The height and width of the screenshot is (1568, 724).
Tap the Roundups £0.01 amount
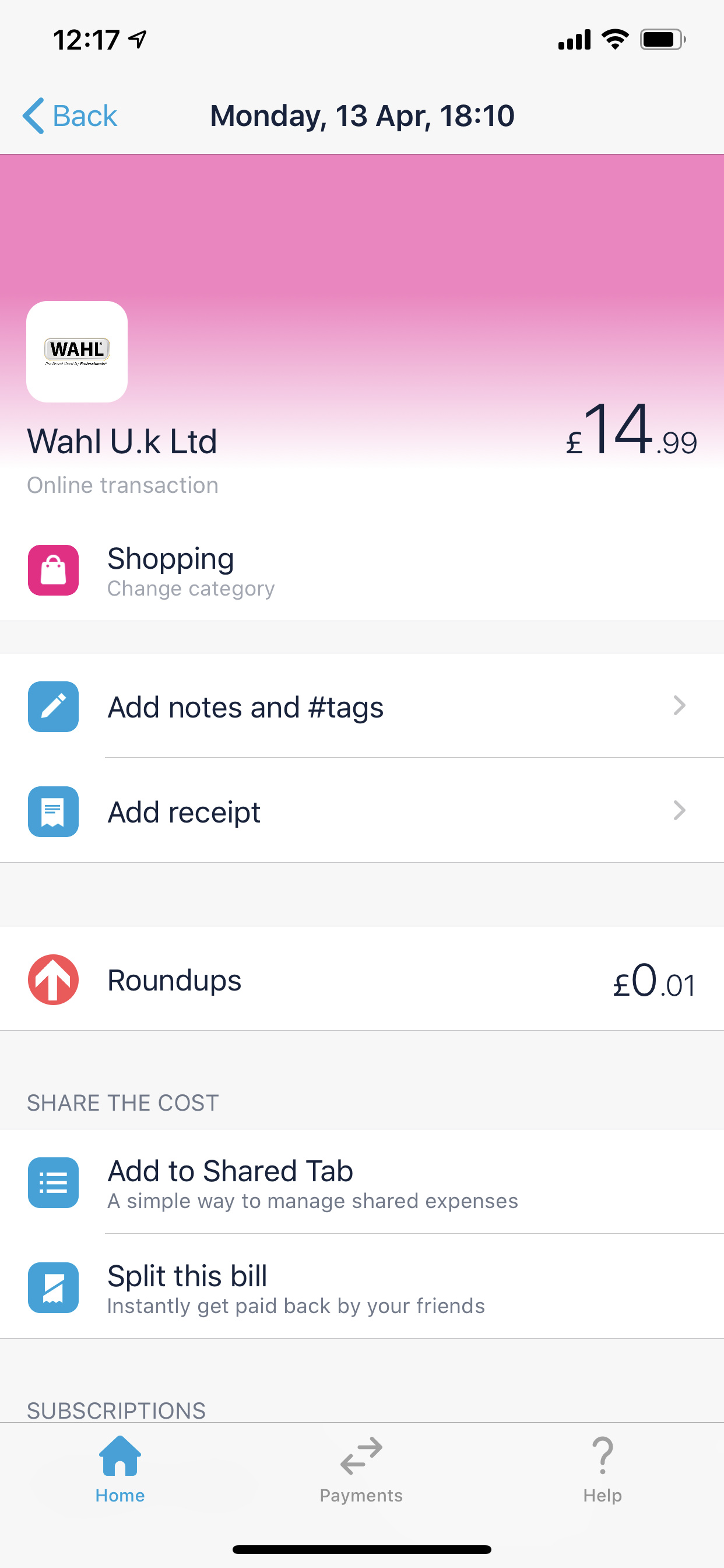653,981
